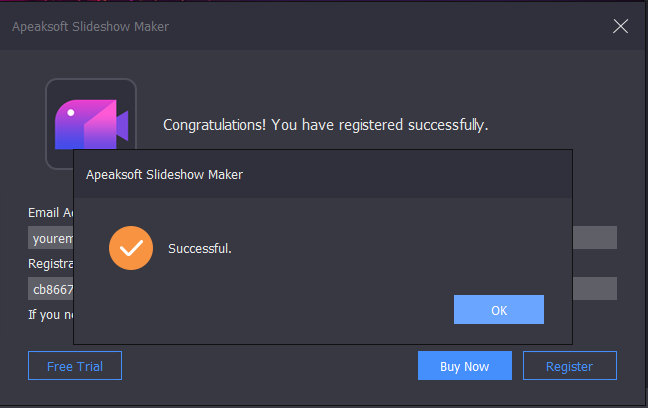
Task: Select the Buy Now button
Action: (465, 366)
